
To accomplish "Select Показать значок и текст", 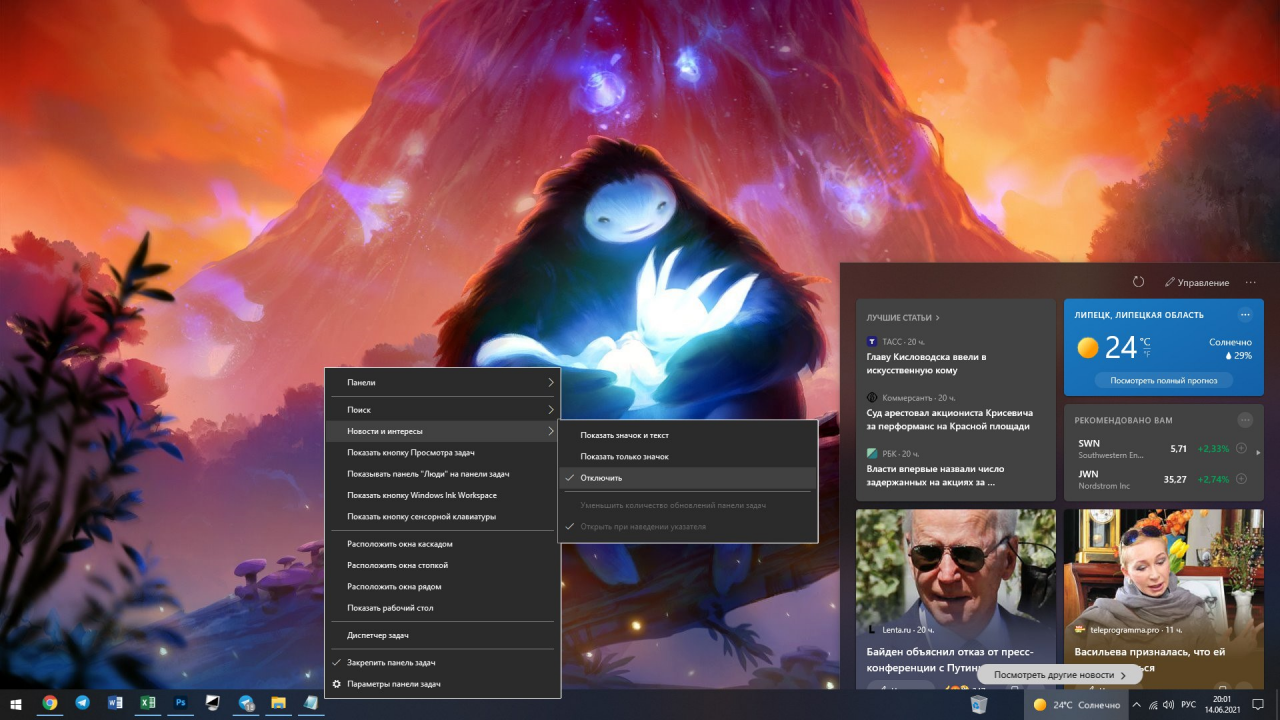I will pos(688,435).
